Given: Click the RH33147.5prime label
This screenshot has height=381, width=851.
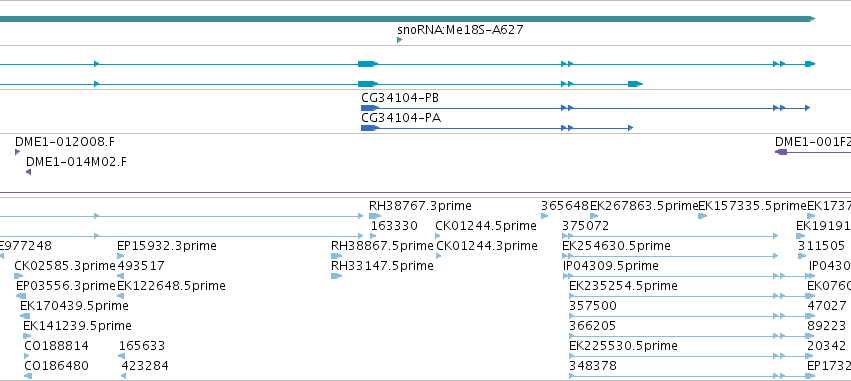Looking at the screenshot, I should (382, 266).
